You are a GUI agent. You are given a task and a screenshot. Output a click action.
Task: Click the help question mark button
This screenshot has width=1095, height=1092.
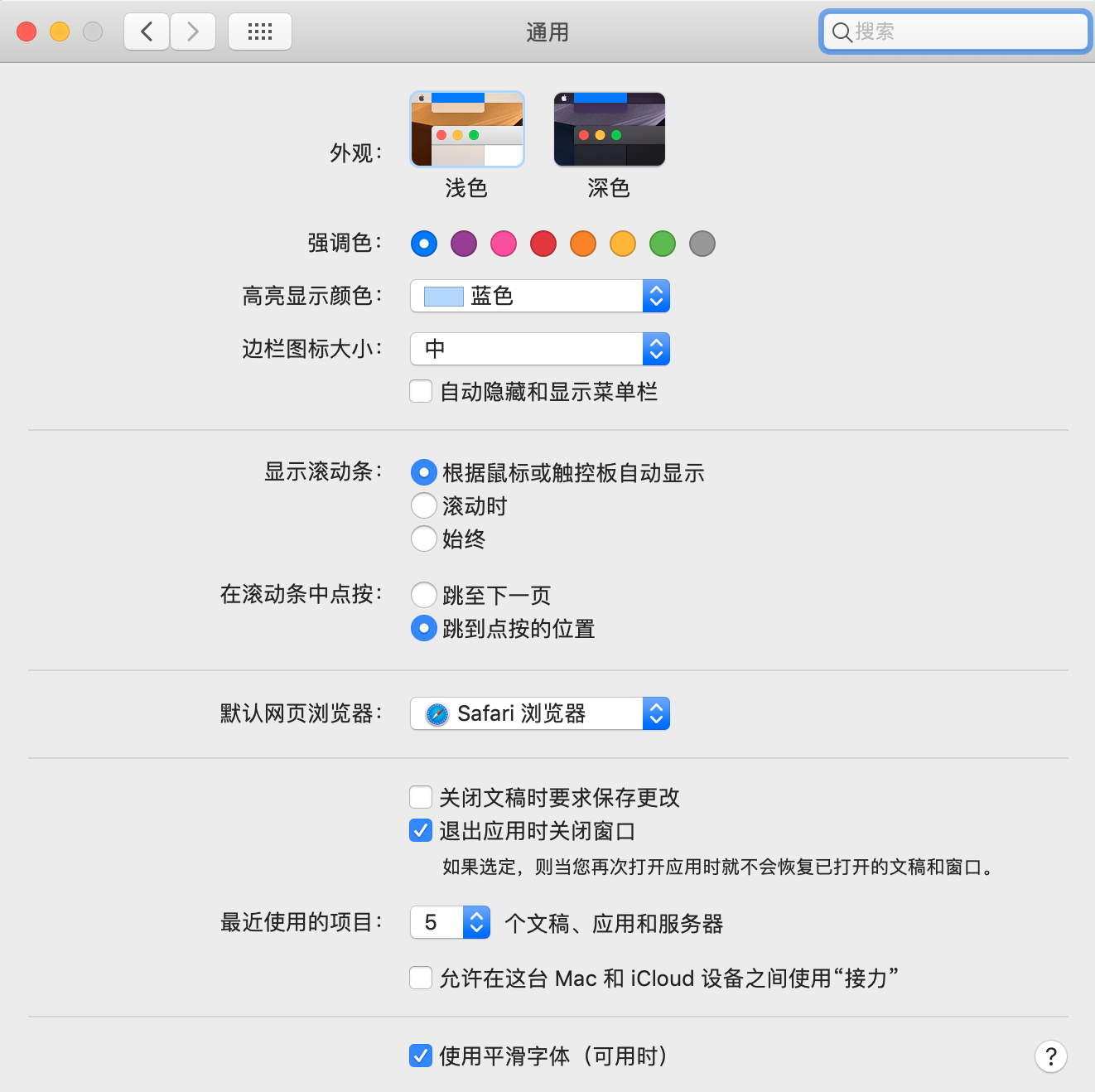1050,1056
